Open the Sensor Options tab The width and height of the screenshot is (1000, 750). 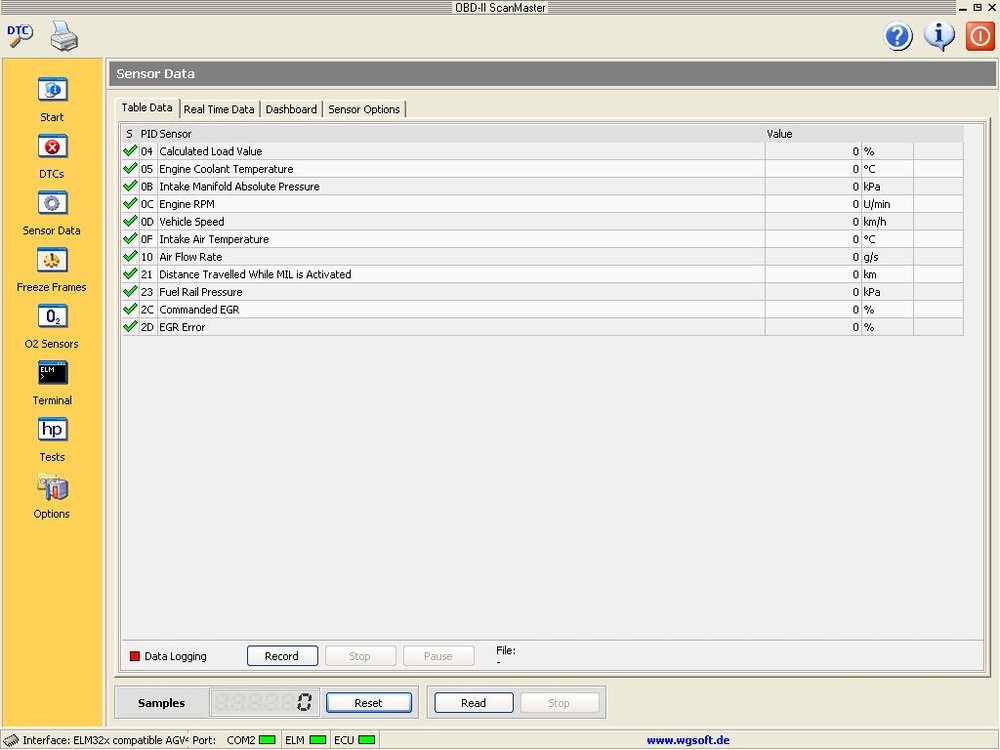(x=364, y=110)
